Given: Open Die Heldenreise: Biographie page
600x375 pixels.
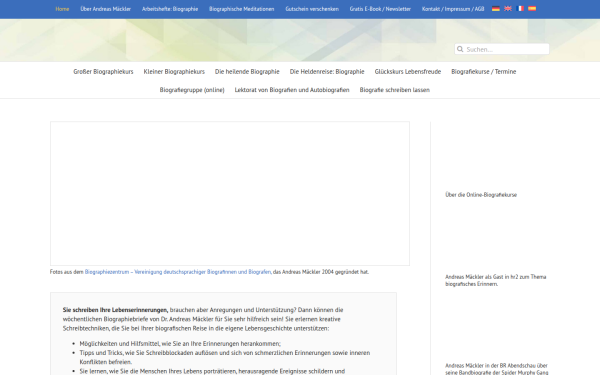Looking at the screenshot, I should pos(327,72).
